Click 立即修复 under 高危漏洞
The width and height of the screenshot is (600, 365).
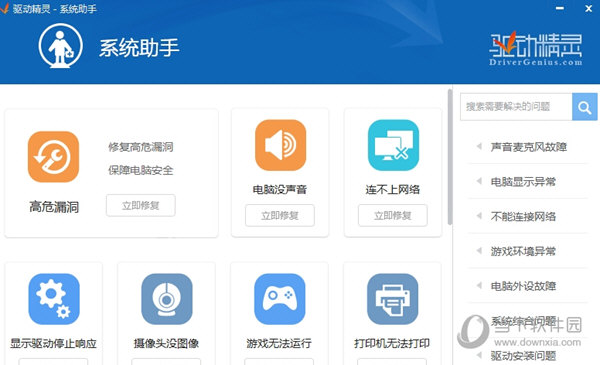click(141, 205)
